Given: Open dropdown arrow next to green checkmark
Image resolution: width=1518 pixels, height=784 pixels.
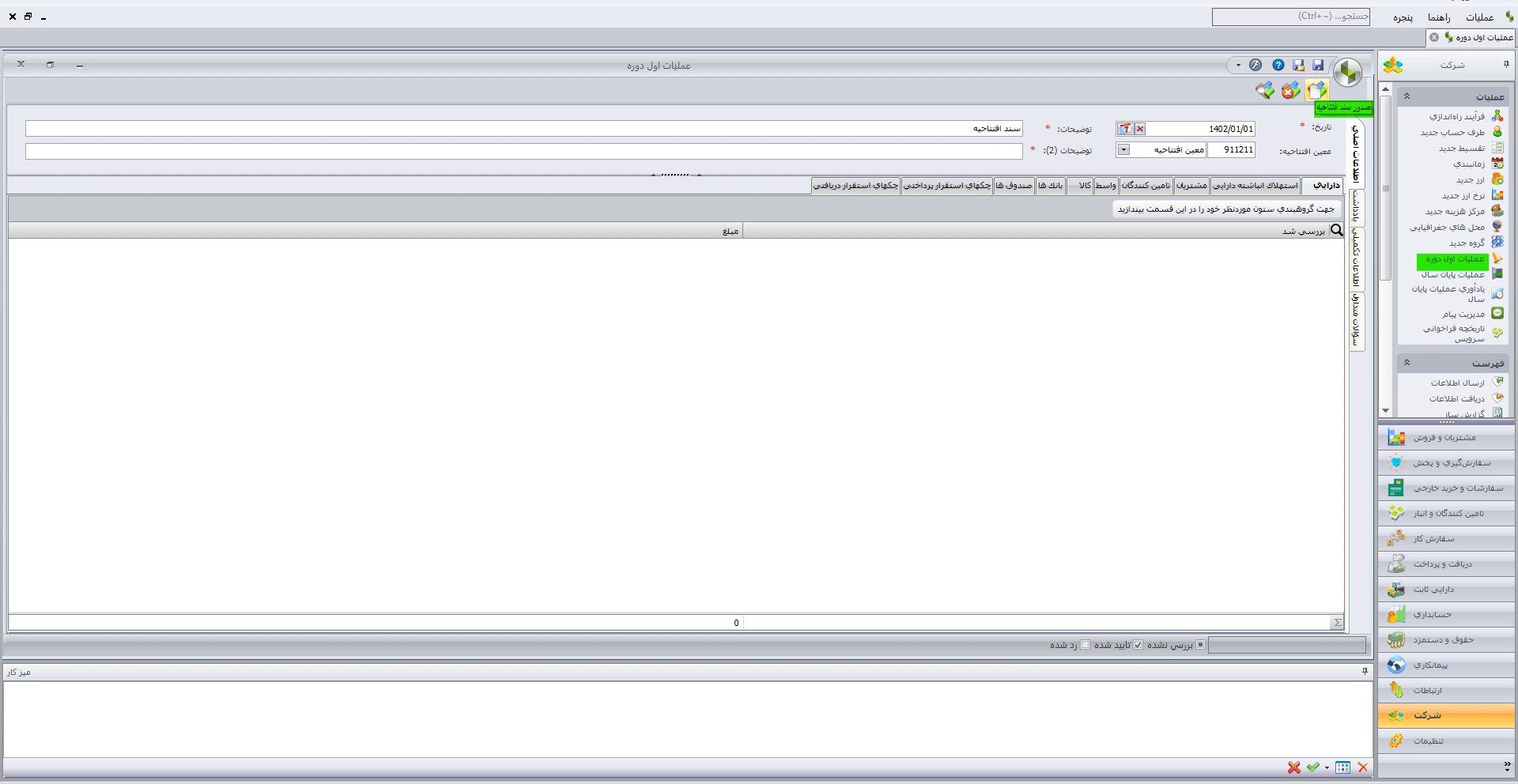Looking at the screenshot, I should click(1327, 768).
